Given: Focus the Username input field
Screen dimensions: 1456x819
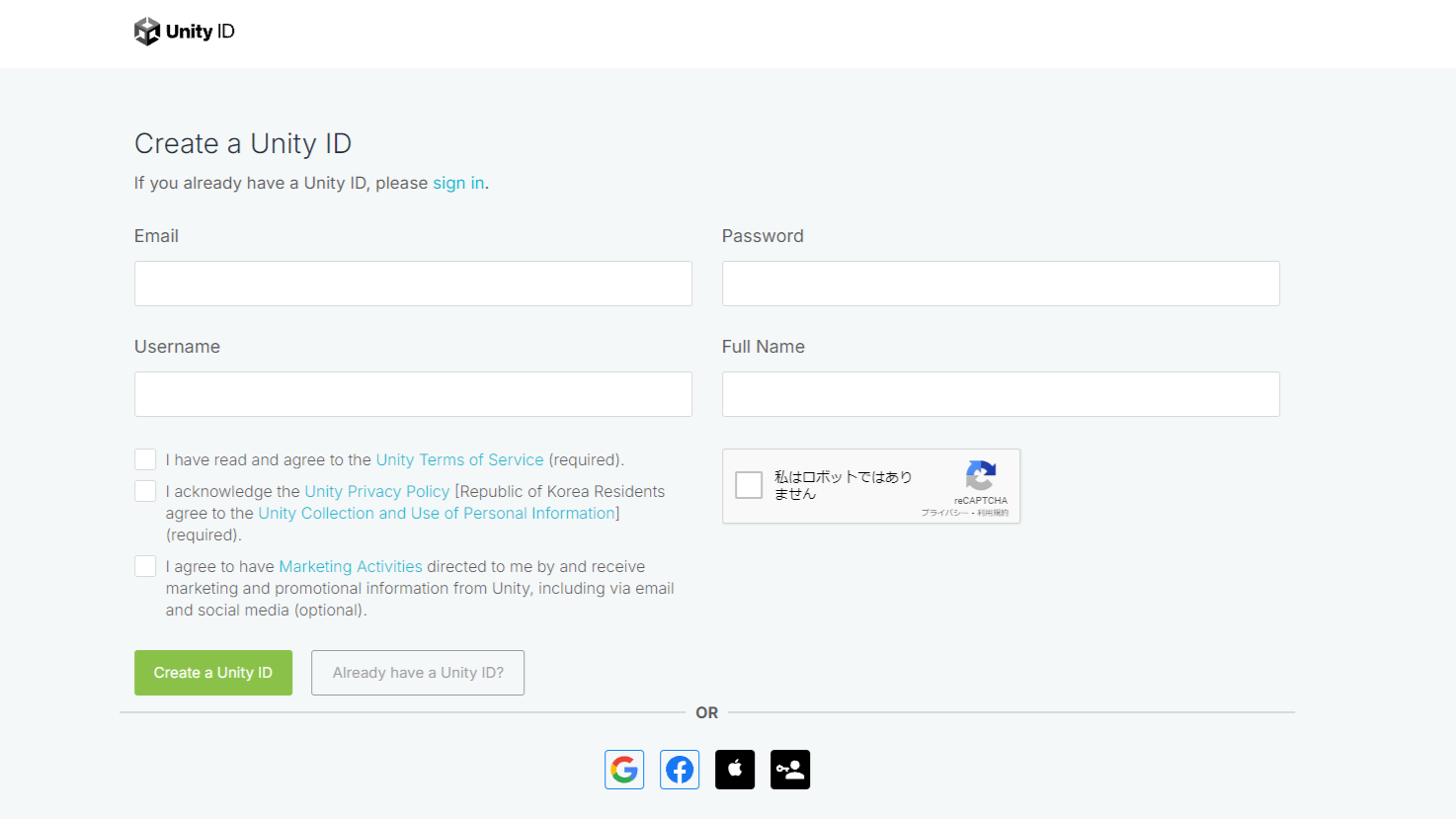Looking at the screenshot, I should [x=413, y=394].
